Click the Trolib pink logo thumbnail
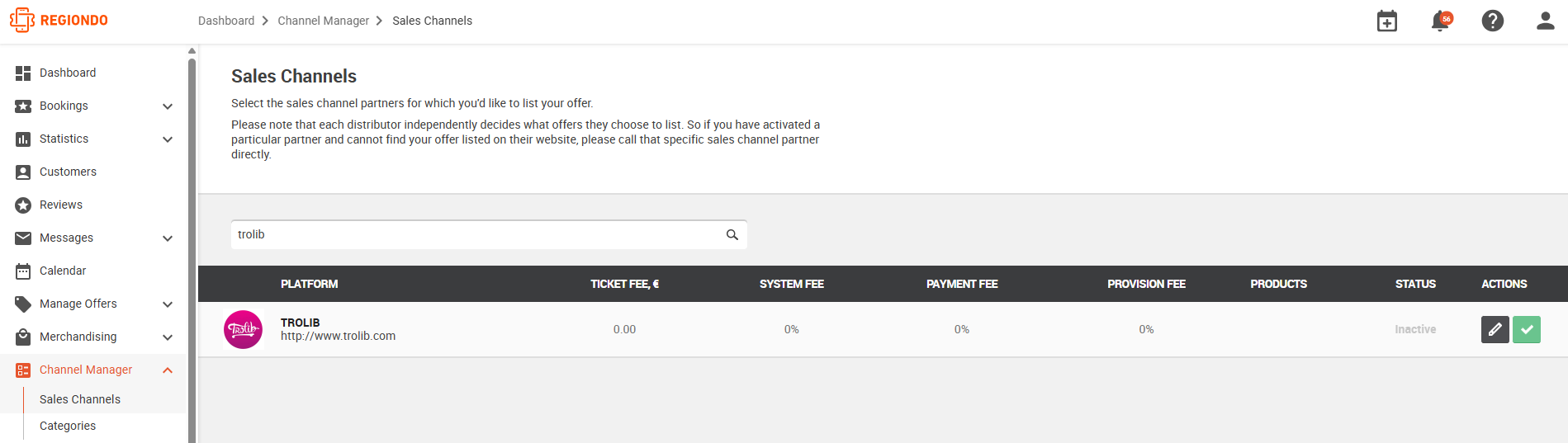Screen dimensions: 1568x443 click(x=244, y=329)
